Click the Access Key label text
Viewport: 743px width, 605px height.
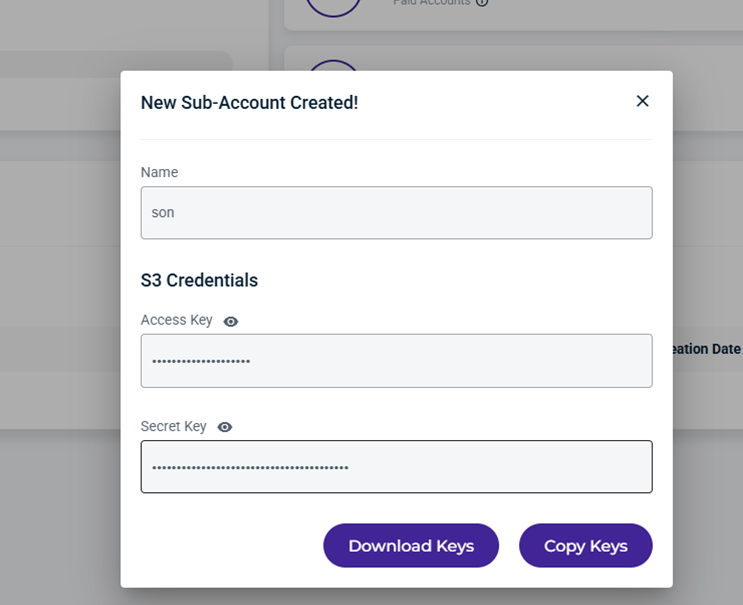177,320
